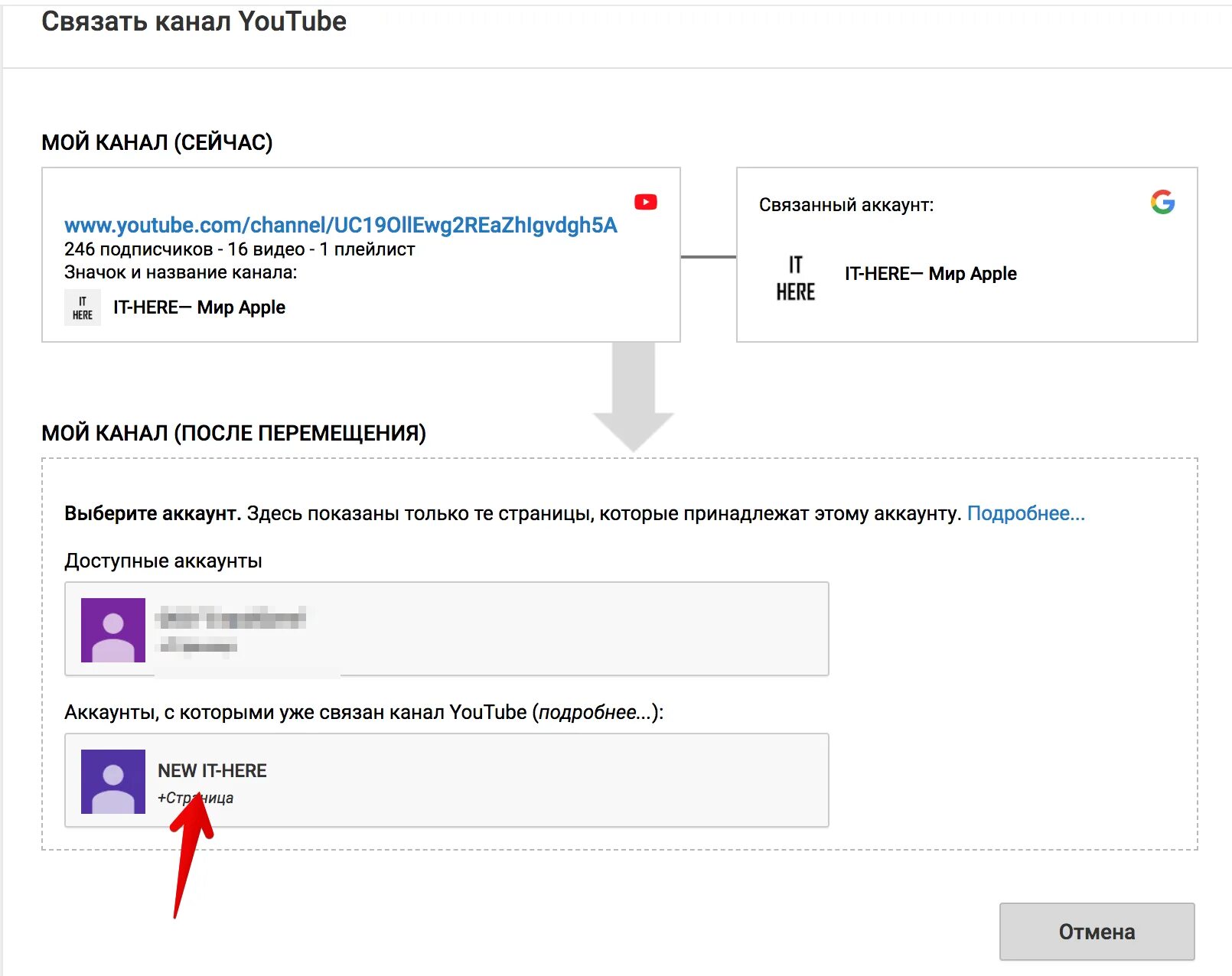
Task: Click the Отмена button
Action: pyautogui.click(x=1097, y=932)
